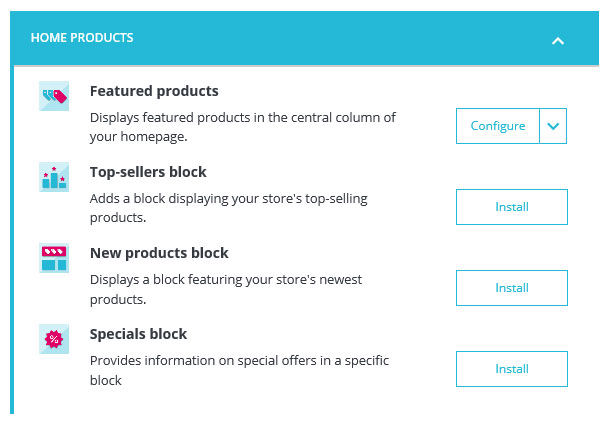Click the Top-sellers block podium icon
Viewport: 606px width, 428px height.
coord(54,177)
